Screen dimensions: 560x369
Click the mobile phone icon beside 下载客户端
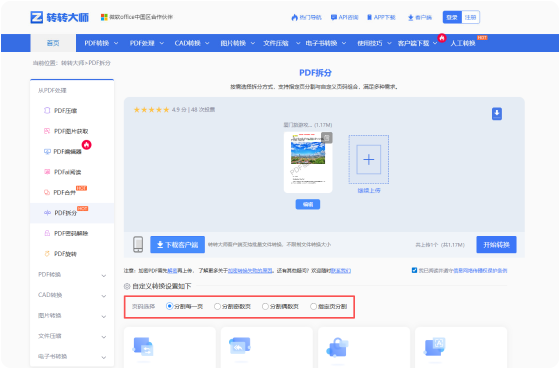pos(138,244)
